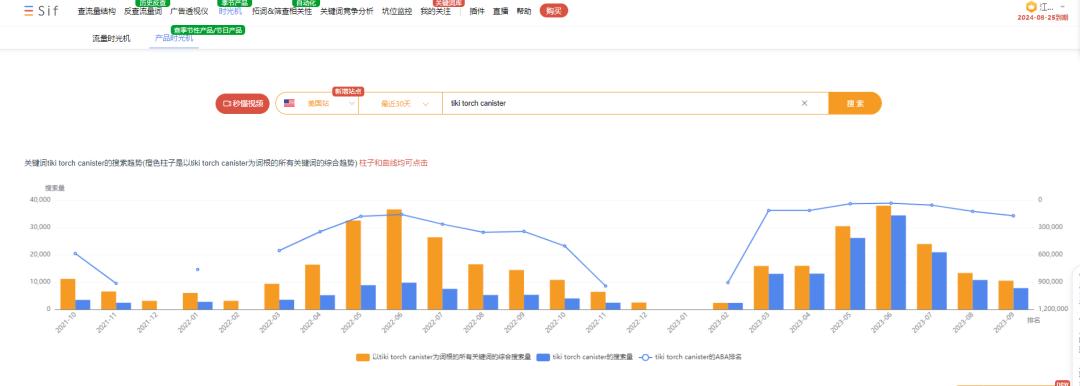Open the 最近30天 time range dropdown
1080x386 pixels.
point(401,103)
